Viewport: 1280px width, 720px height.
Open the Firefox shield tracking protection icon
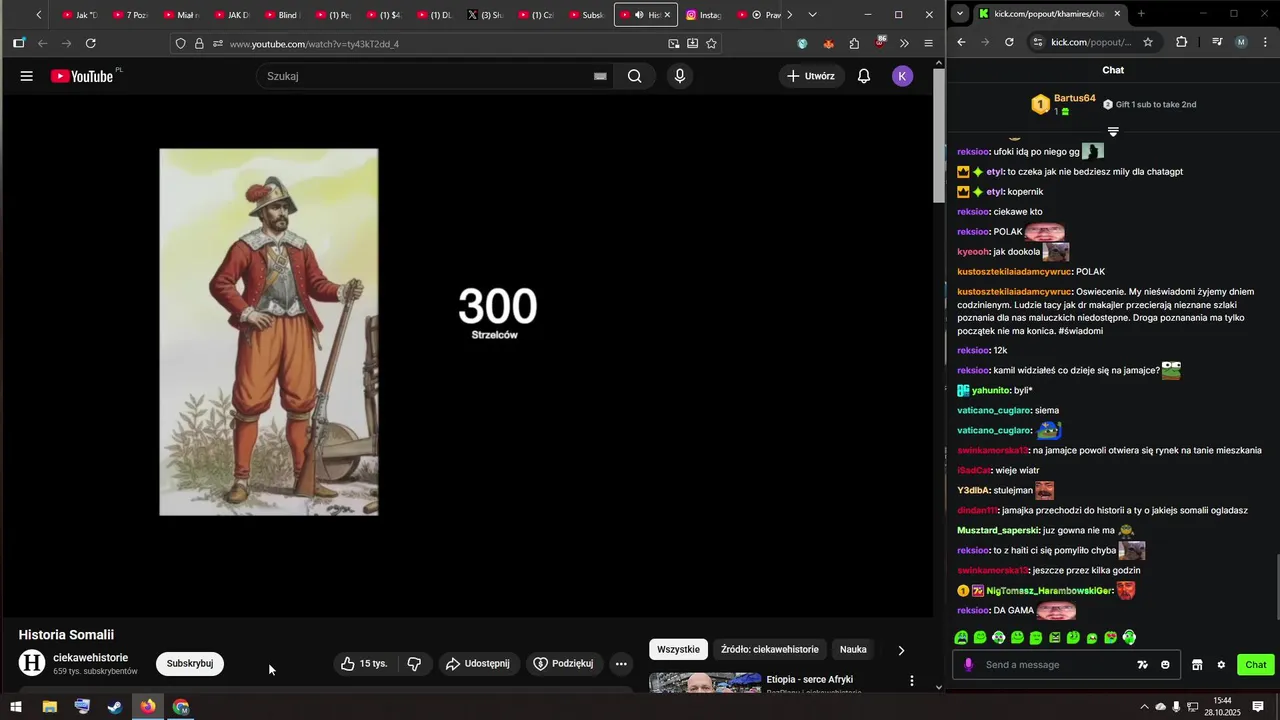tap(180, 44)
